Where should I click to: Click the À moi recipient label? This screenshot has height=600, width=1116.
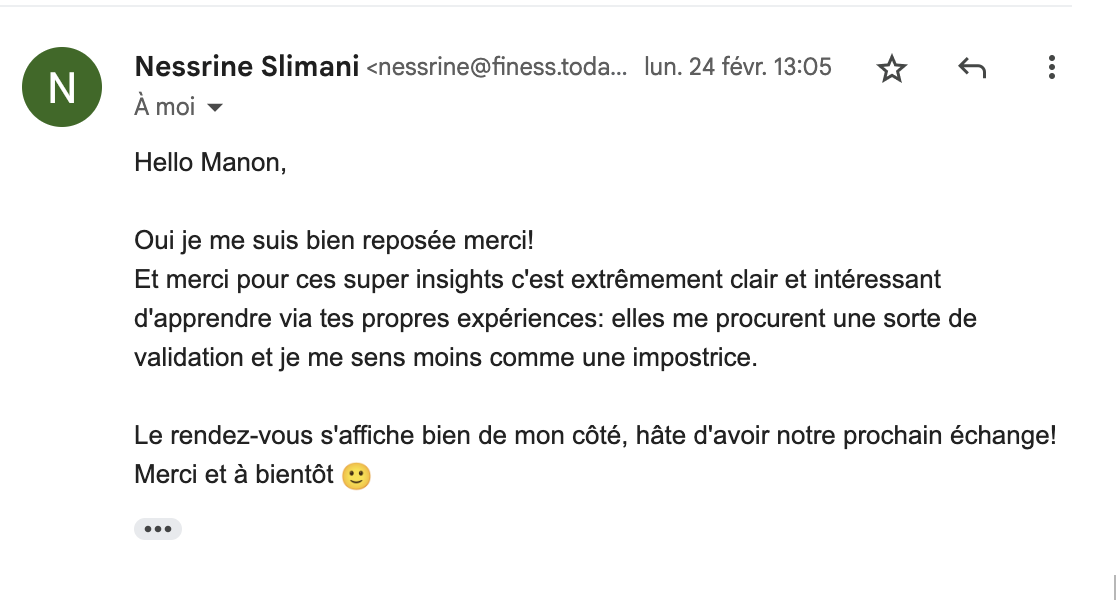(x=164, y=107)
